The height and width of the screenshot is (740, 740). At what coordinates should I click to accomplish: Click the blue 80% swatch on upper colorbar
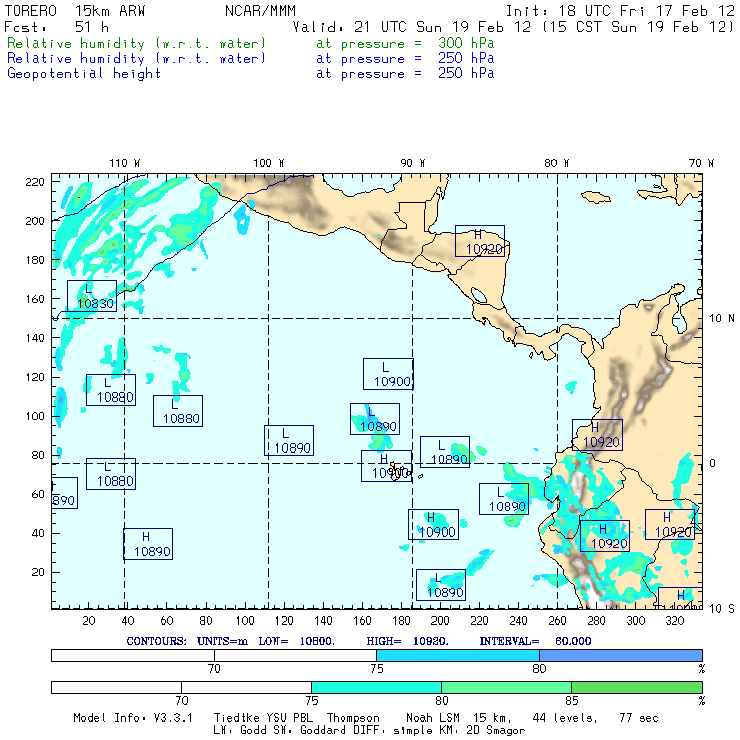620,654
